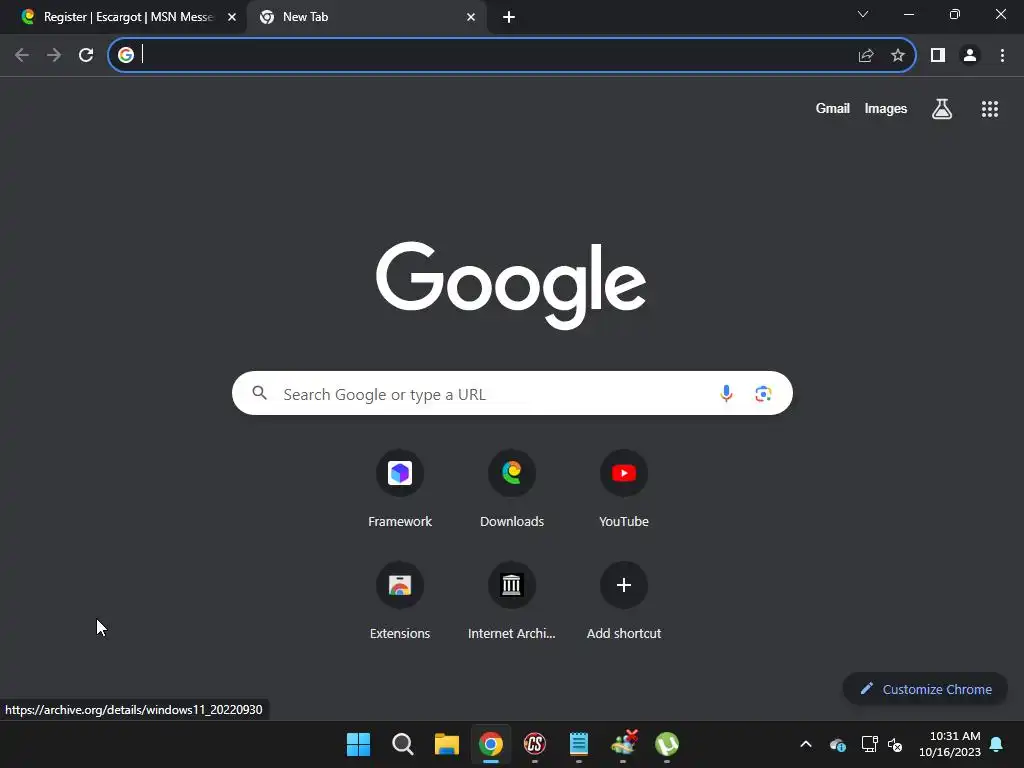This screenshot has width=1024, height=768.
Task: Open the Search Labs flask icon
Action: click(x=942, y=109)
